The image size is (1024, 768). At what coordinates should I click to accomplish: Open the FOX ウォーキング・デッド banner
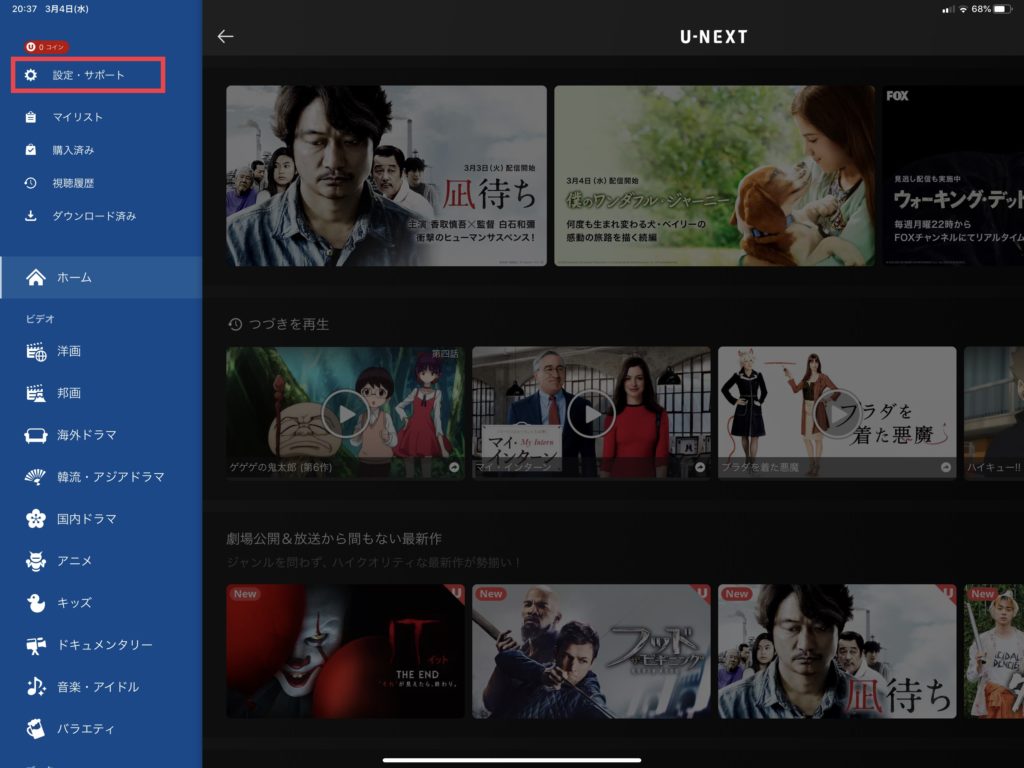tap(953, 176)
